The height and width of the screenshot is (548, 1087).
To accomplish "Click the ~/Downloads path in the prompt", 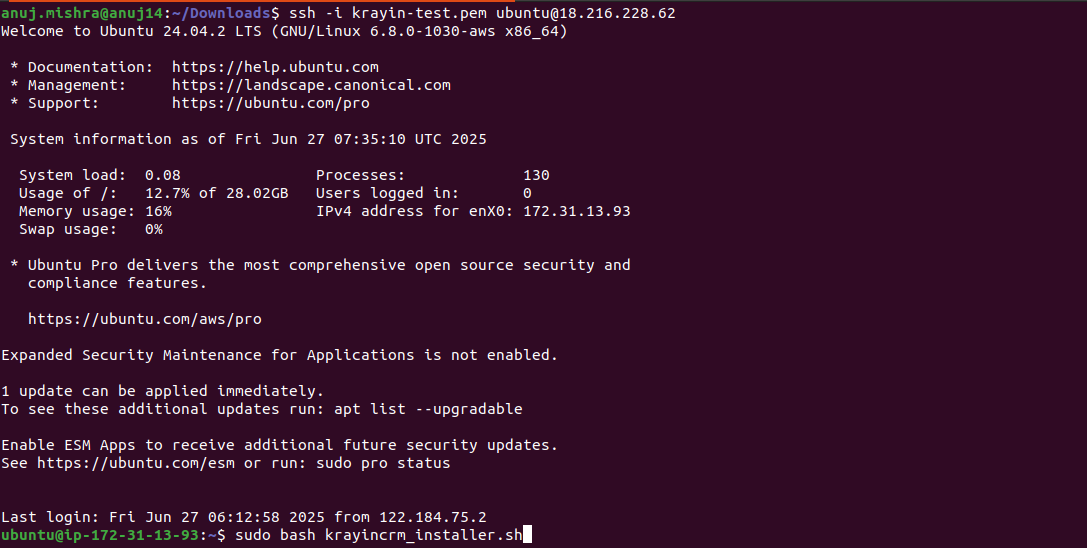I will 220,13.
